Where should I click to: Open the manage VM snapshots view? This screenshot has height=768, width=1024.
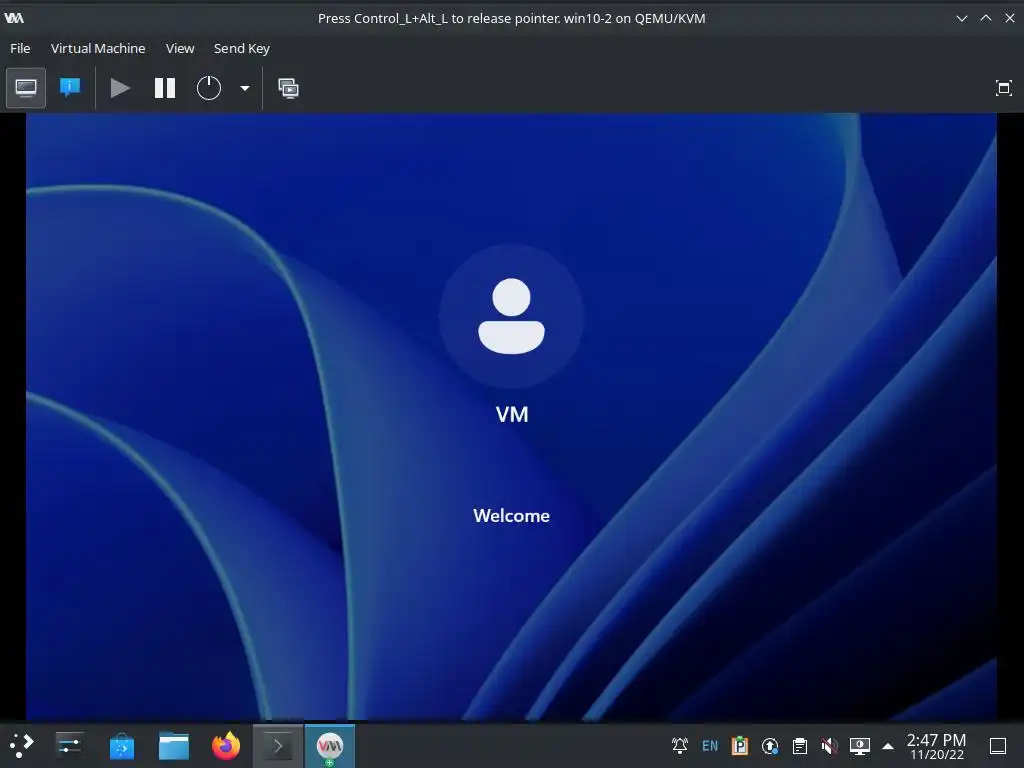pos(288,88)
